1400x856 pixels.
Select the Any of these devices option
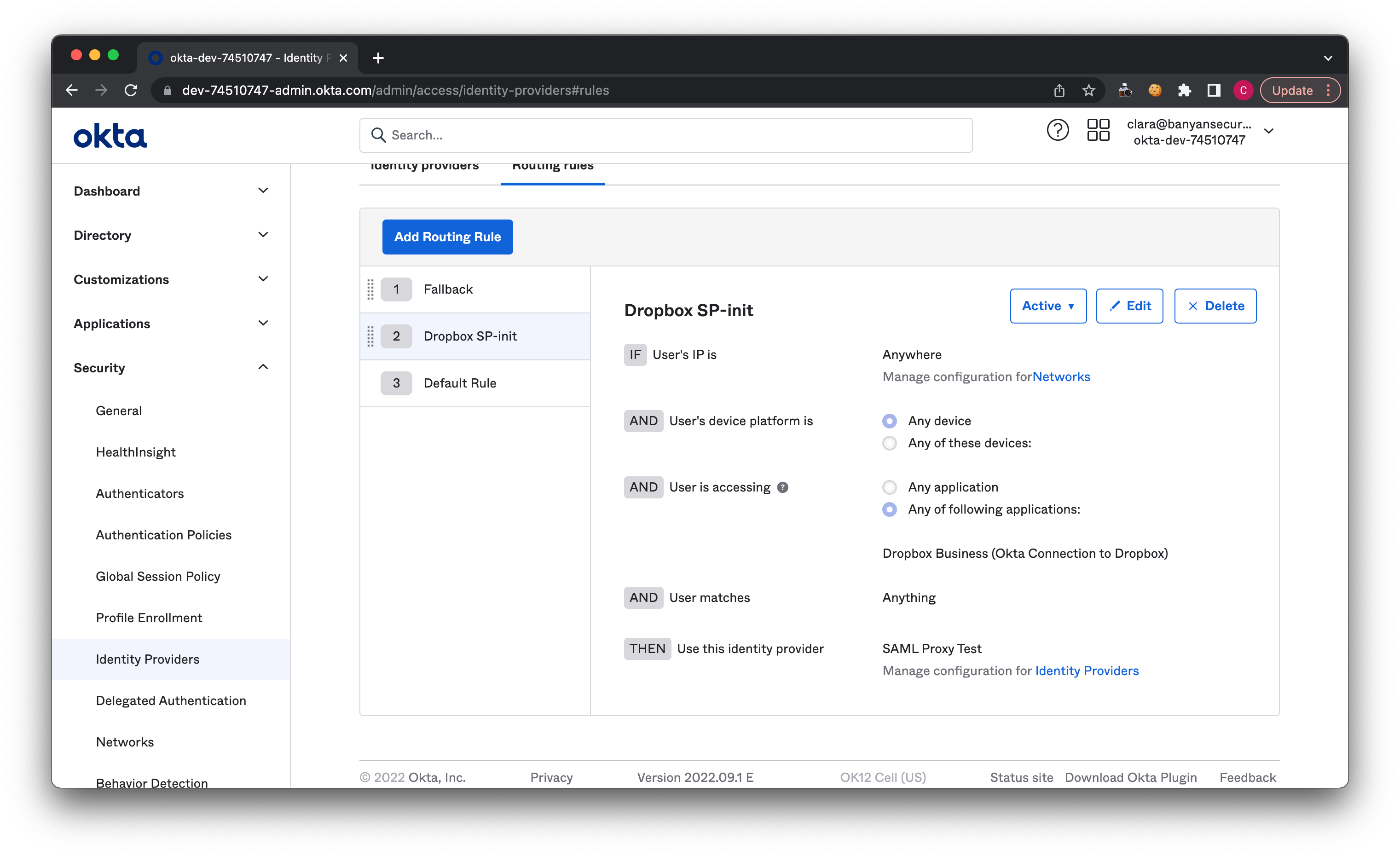[889, 443]
